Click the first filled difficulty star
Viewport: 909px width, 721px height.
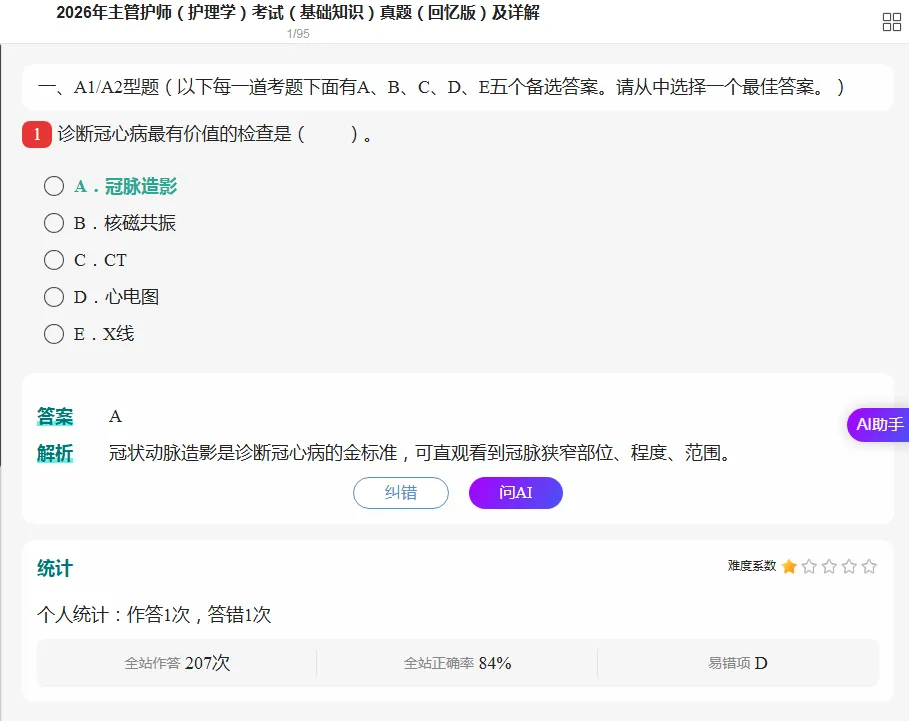click(x=789, y=566)
